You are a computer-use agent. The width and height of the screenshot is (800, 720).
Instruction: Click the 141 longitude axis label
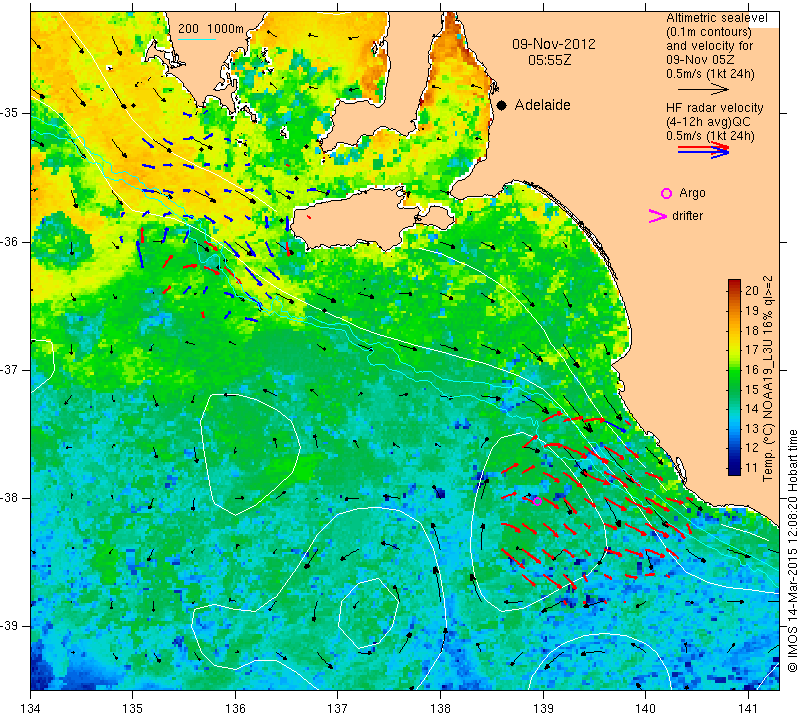(x=748, y=709)
